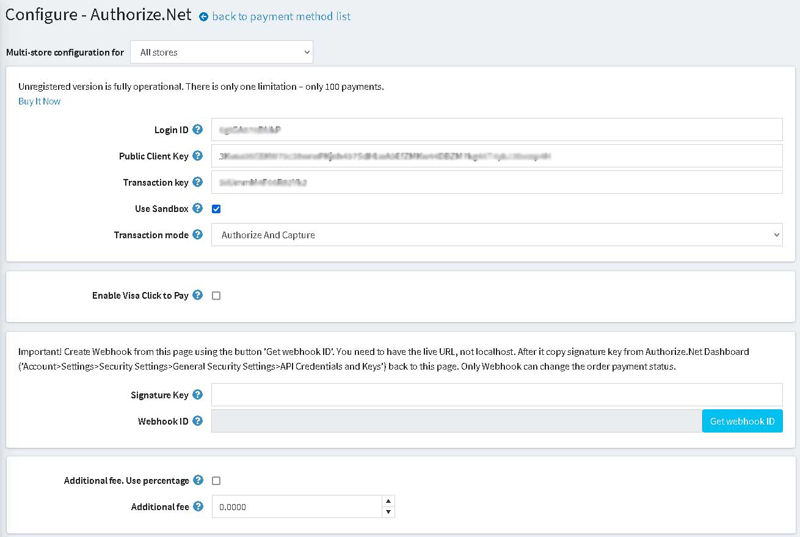
Task: Click the help icon beside Login ID
Action: click(197, 130)
